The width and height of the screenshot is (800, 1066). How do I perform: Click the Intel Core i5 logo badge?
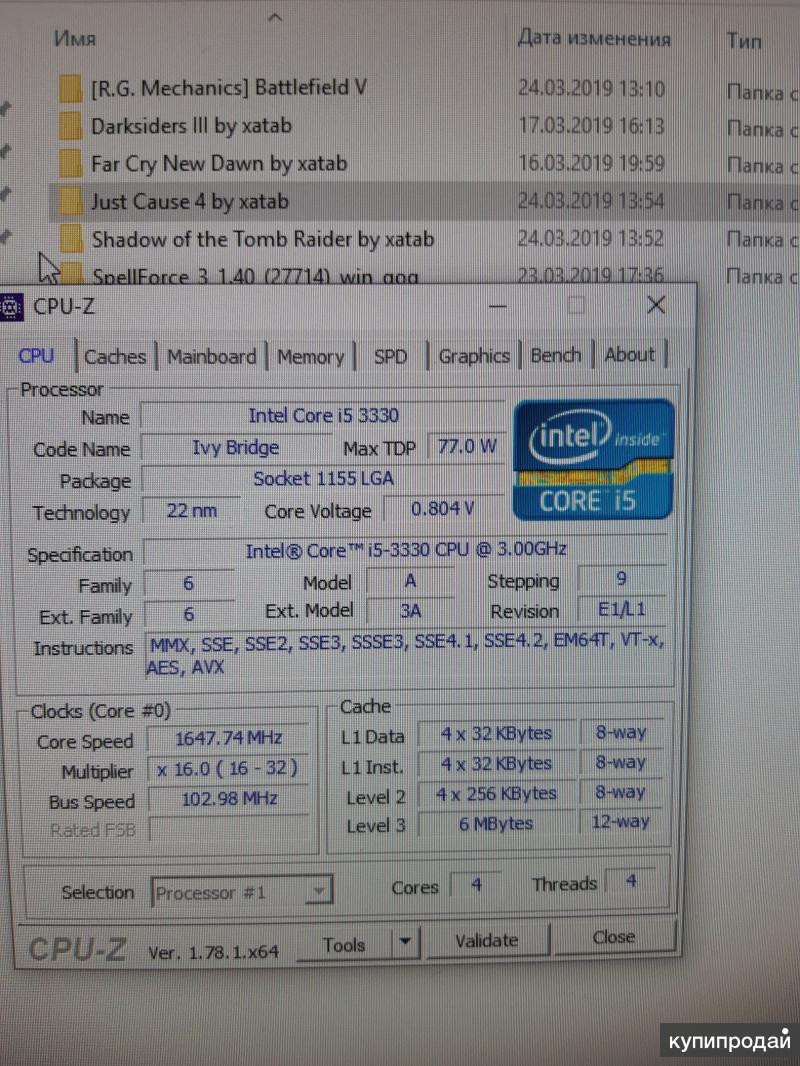tap(593, 459)
